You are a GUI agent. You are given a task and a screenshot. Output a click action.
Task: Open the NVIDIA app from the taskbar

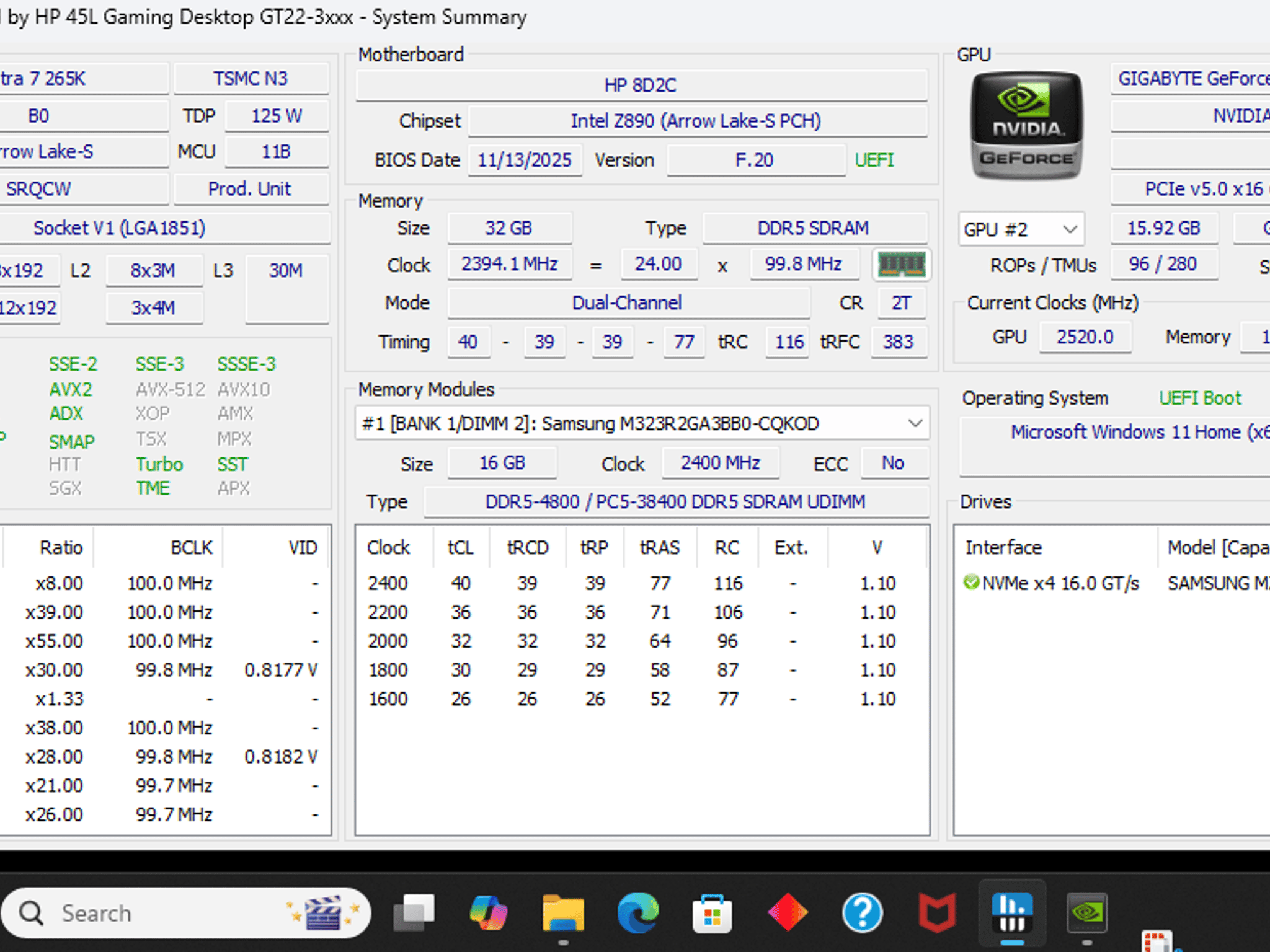click(x=1087, y=913)
